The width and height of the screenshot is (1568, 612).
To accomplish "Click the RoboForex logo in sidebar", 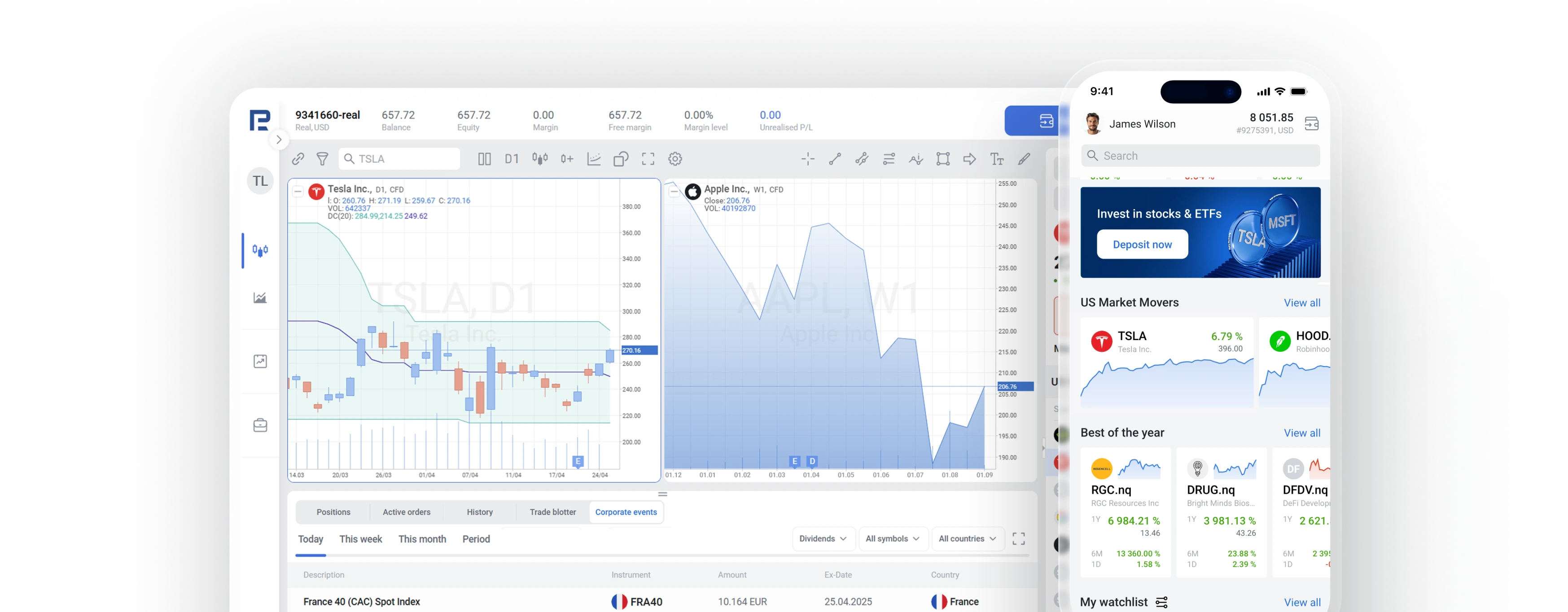I will 260,120.
